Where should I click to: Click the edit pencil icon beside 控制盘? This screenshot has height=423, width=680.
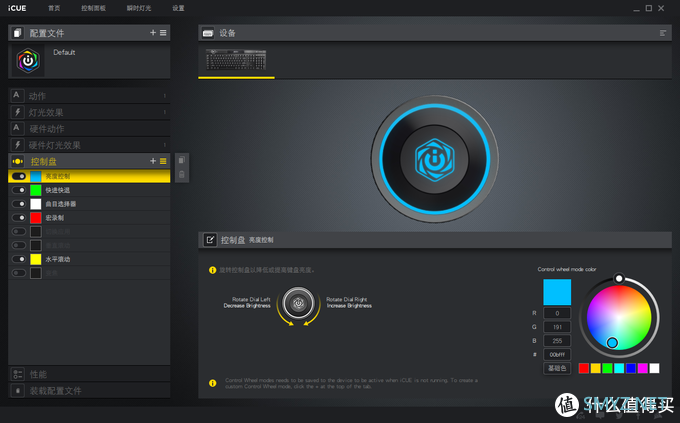click(210, 239)
